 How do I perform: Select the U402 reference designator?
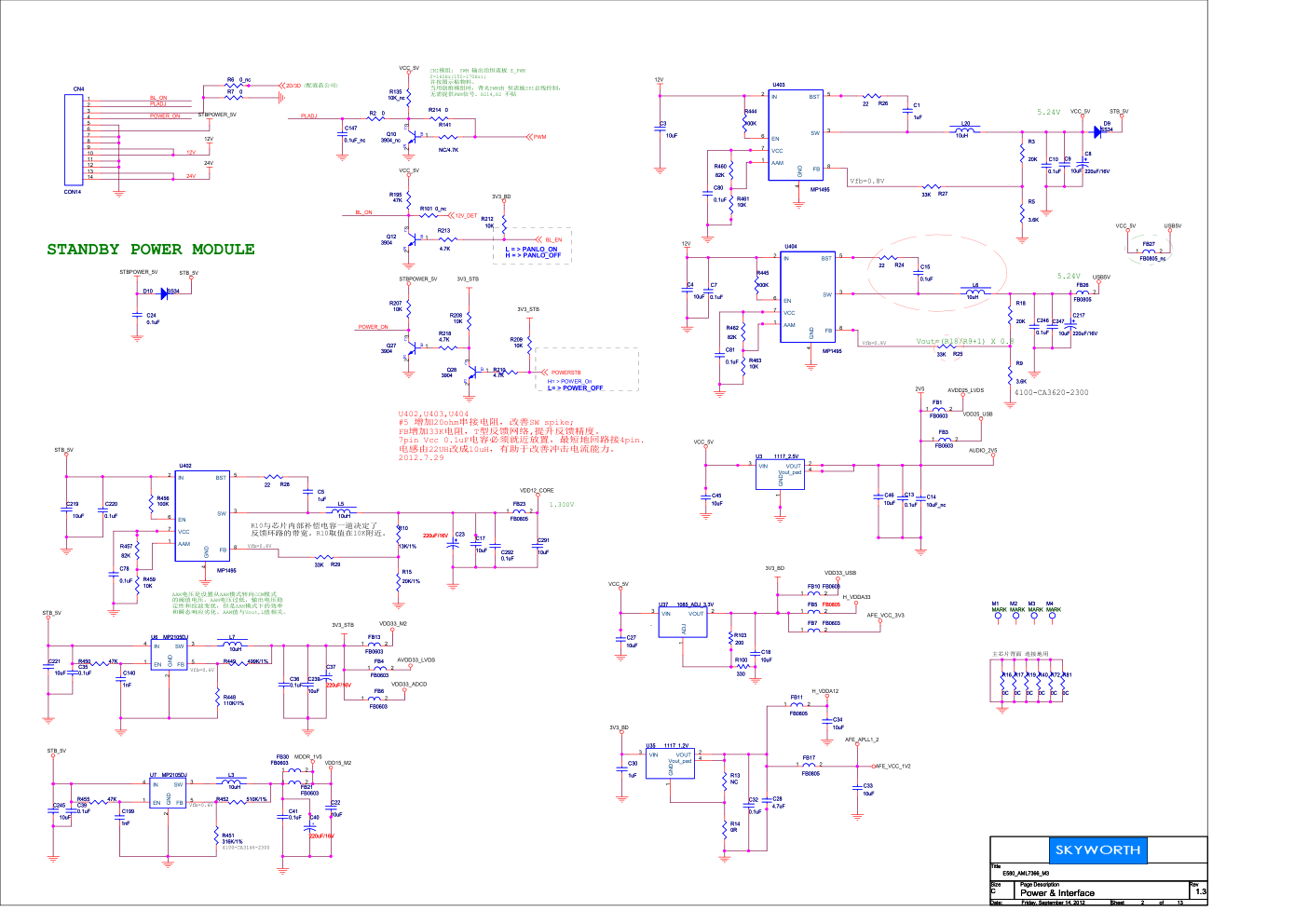tap(185, 466)
